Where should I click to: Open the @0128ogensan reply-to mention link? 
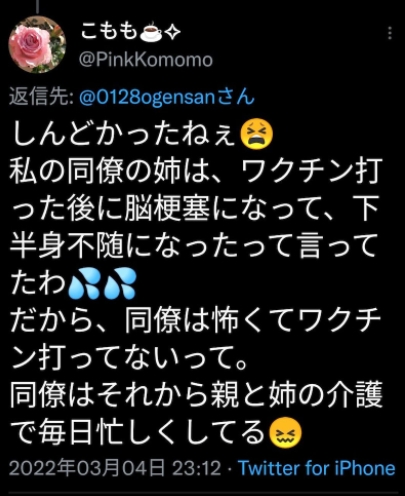[x=167, y=97]
